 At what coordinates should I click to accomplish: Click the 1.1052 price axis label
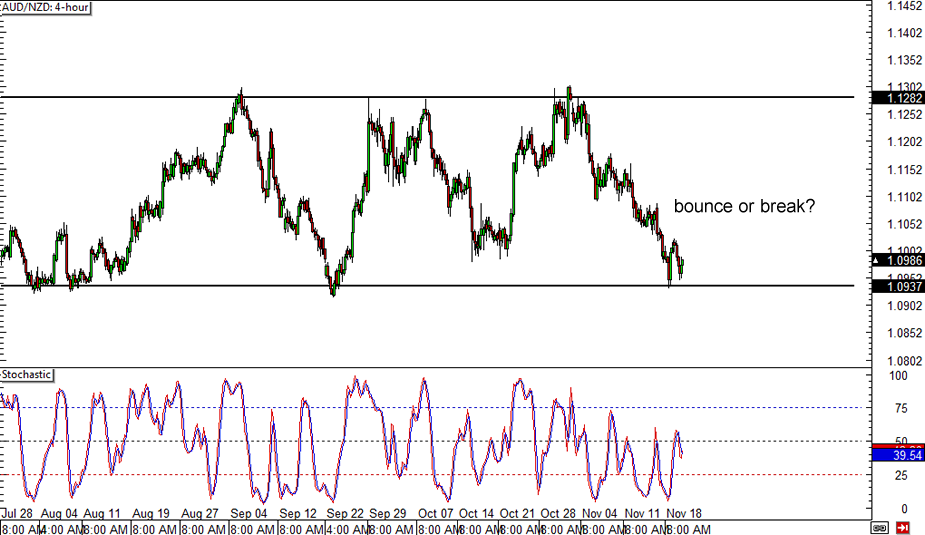pyautogui.click(x=904, y=224)
